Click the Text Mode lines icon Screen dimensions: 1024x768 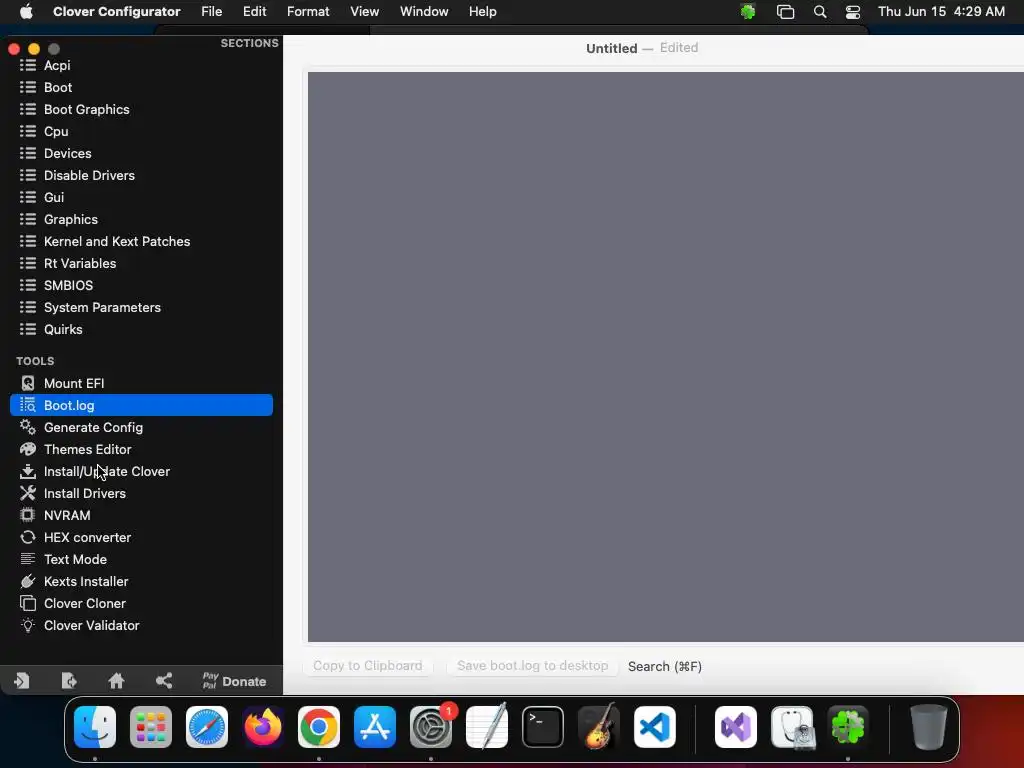[x=27, y=559]
